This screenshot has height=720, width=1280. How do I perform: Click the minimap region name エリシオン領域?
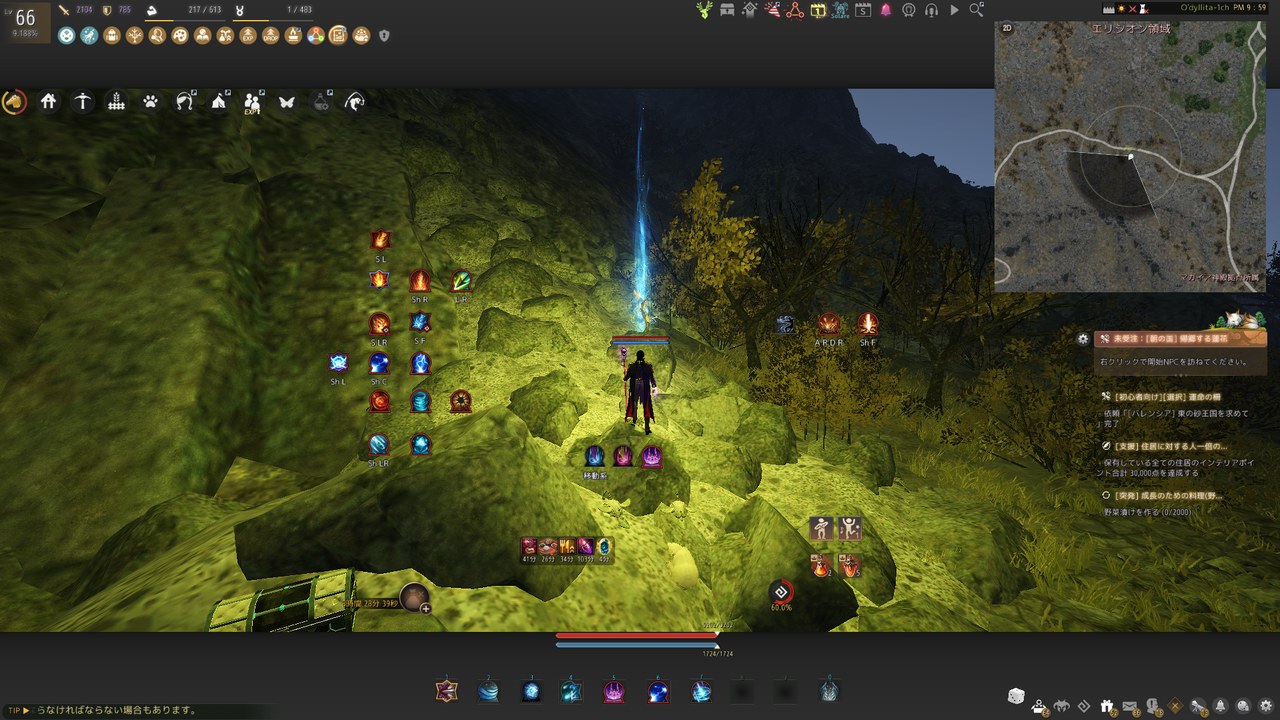1131,30
